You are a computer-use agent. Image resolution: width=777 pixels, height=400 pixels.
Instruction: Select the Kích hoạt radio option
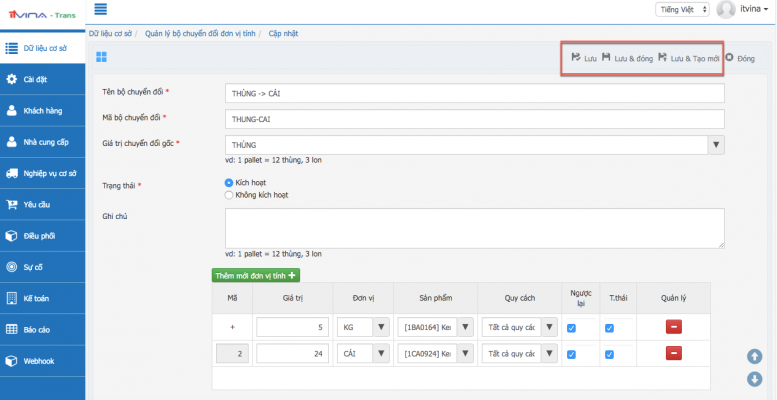coord(229,183)
